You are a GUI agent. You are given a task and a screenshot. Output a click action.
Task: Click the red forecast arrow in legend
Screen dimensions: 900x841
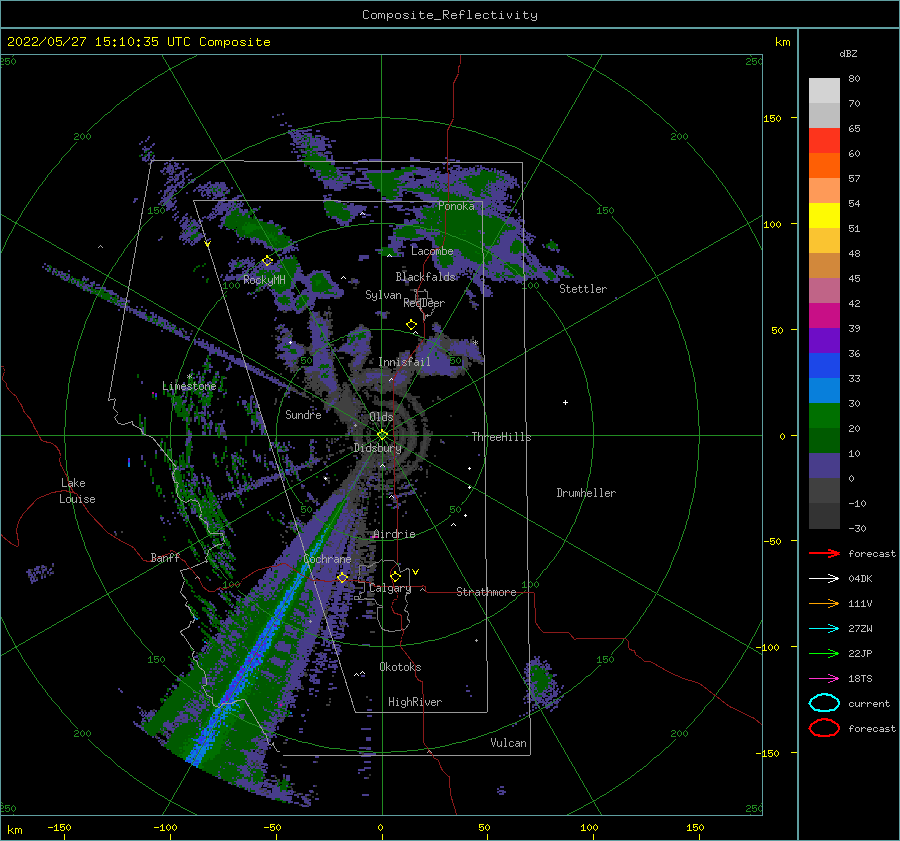point(824,553)
